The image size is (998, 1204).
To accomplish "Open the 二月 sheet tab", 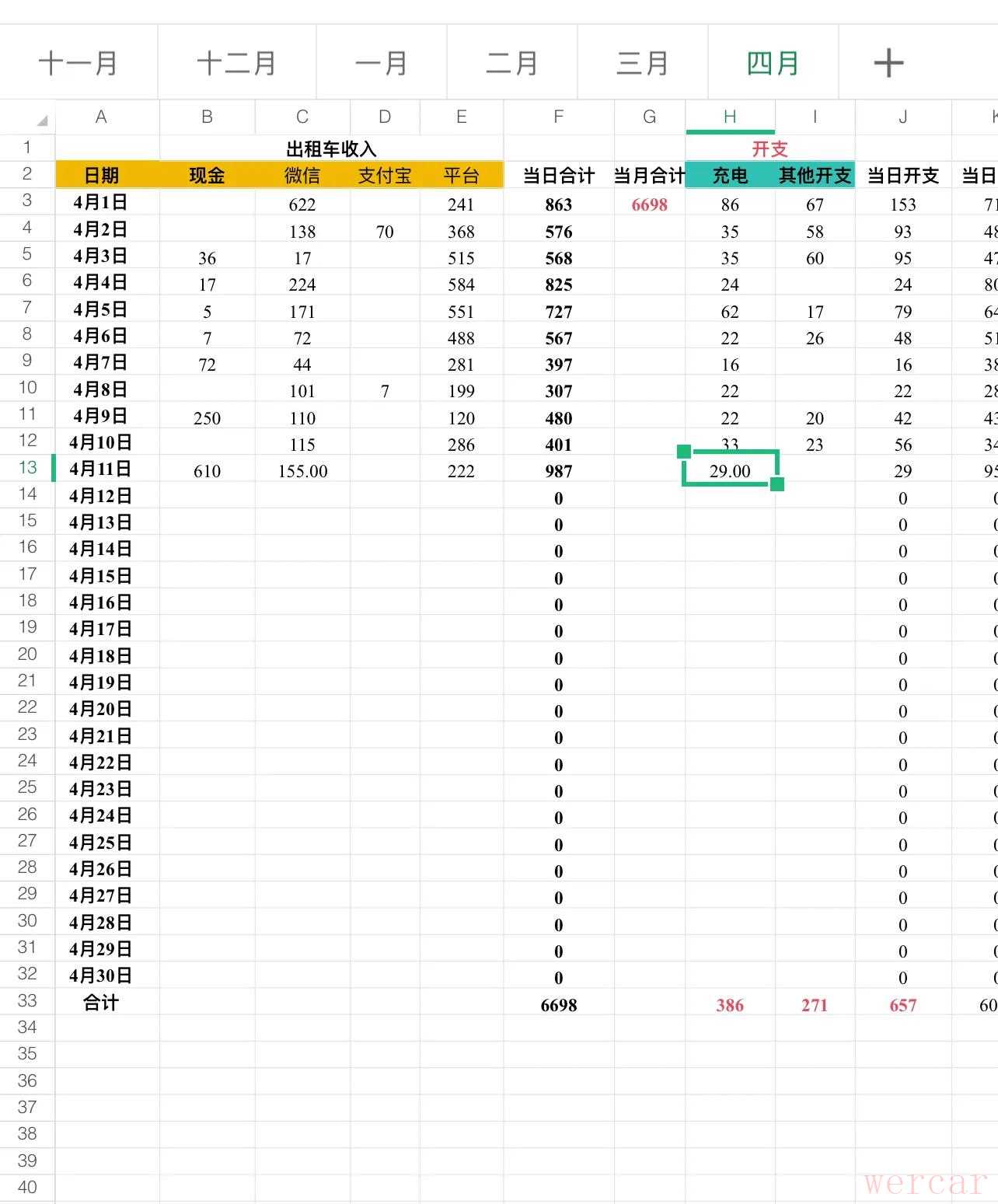I will [x=512, y=63].
